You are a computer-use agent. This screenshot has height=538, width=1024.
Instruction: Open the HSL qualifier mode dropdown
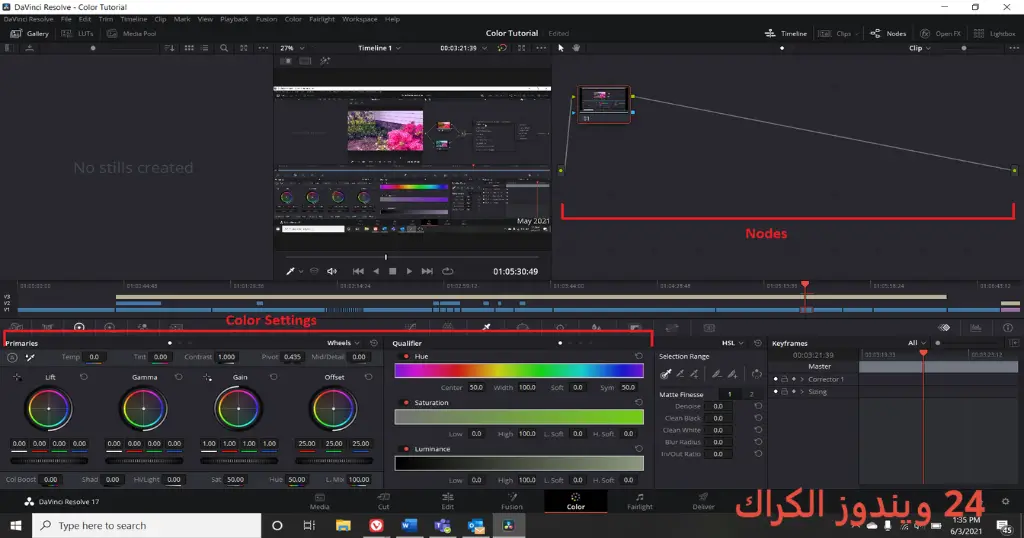[732, 343]
